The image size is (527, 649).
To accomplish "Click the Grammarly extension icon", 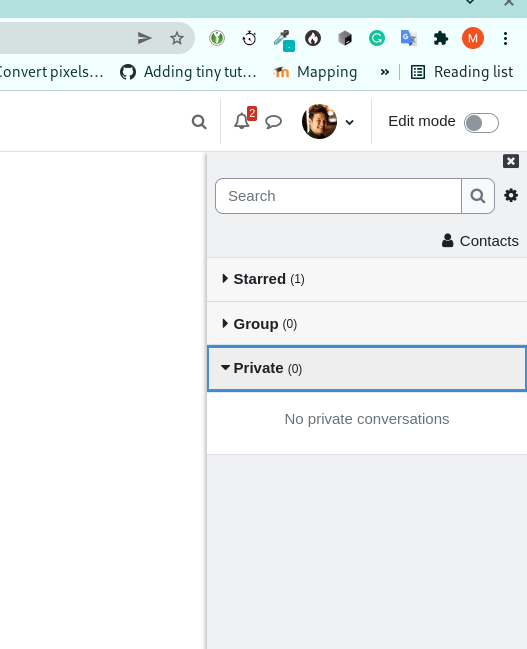I will [x=377, y=38].
